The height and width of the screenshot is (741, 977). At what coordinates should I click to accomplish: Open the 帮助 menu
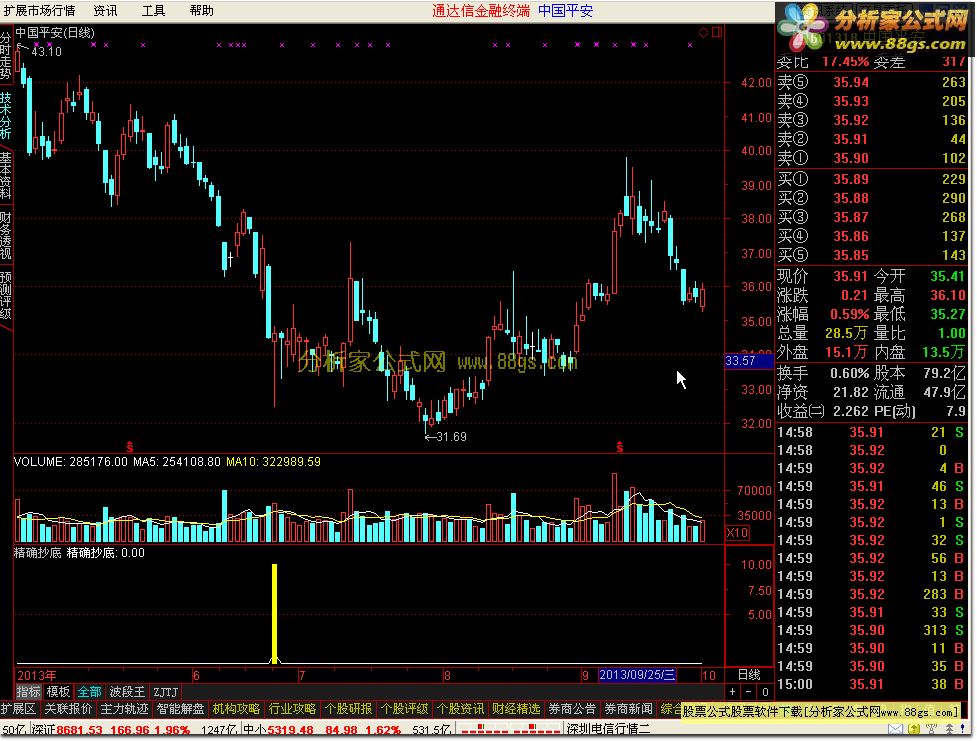point(201,11)
